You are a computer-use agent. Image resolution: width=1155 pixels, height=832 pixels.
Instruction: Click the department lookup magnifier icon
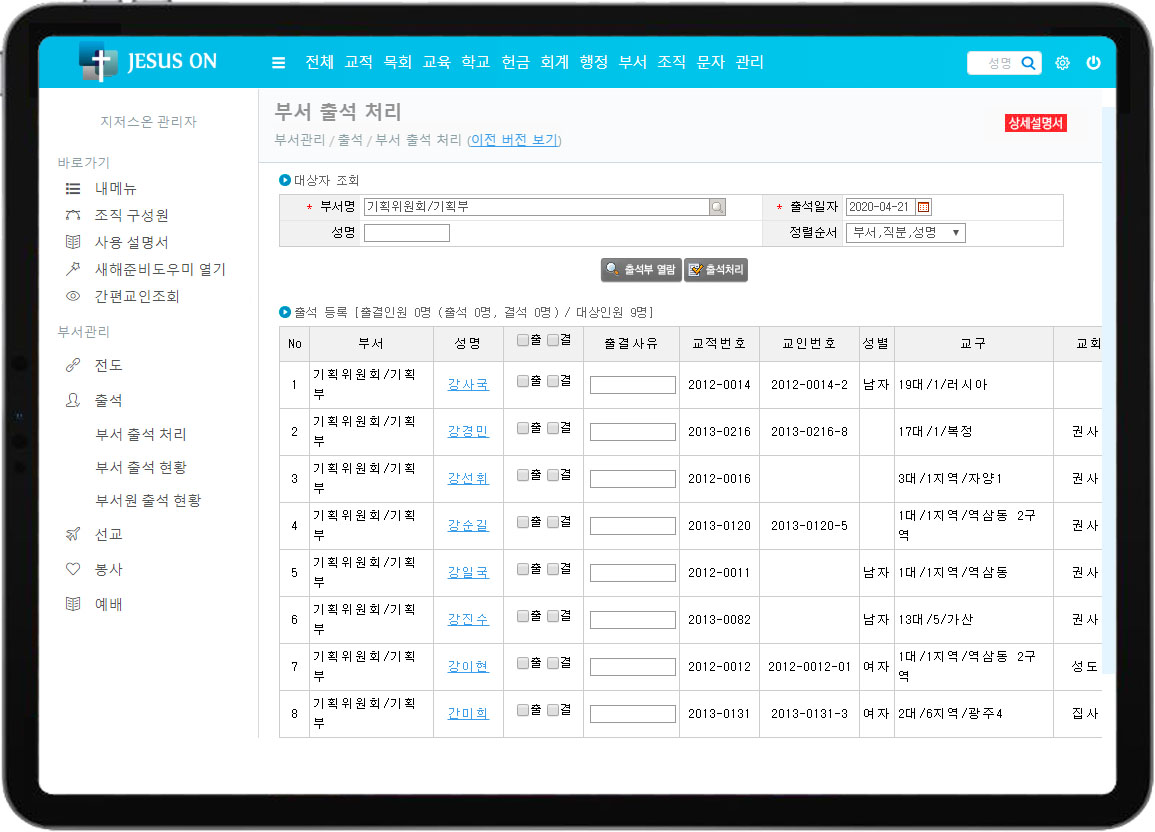717,207
